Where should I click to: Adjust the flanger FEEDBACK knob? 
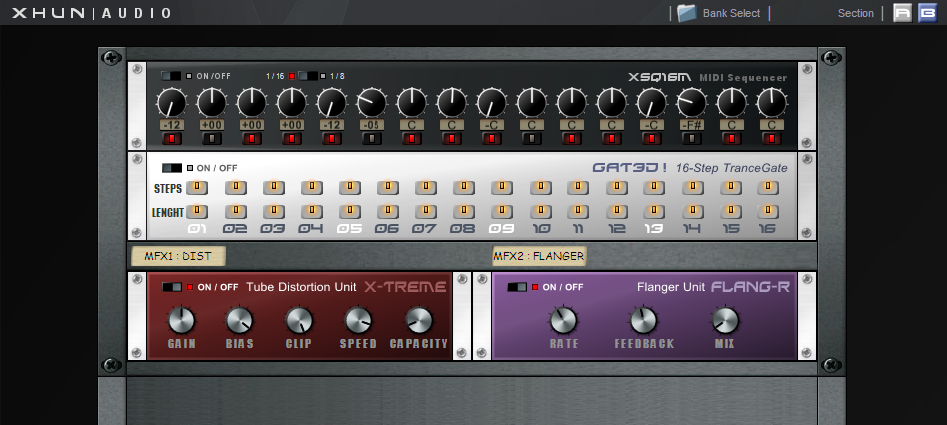tap(644, 321)
